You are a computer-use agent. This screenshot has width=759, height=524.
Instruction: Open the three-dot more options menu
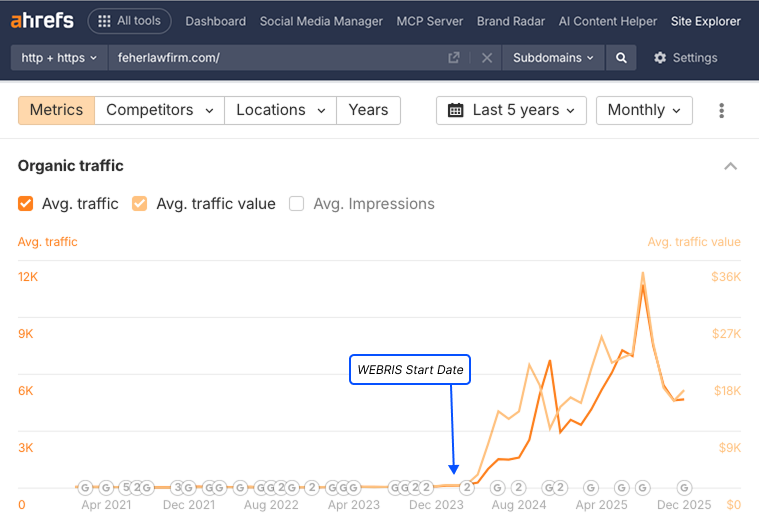[721, 111]
